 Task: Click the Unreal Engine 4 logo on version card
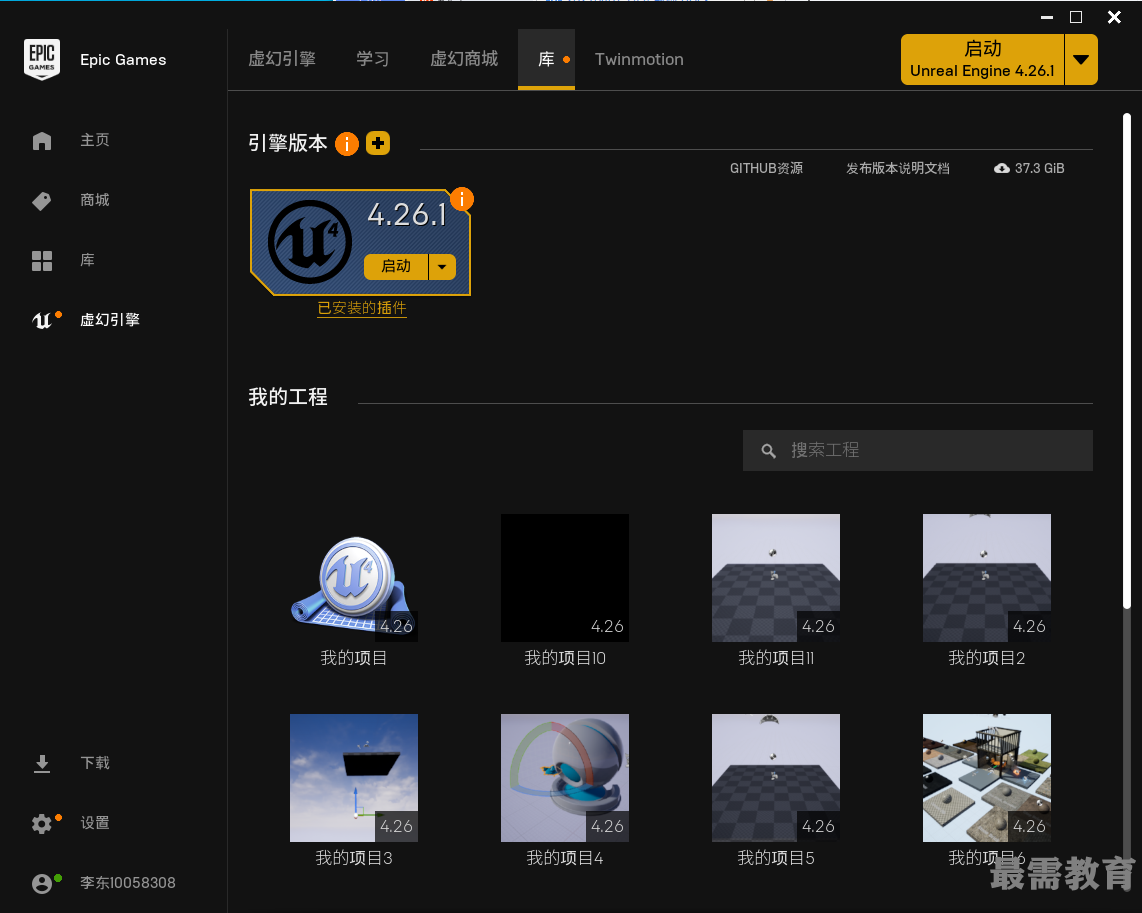pyautogui.click(x=310, y=242)
